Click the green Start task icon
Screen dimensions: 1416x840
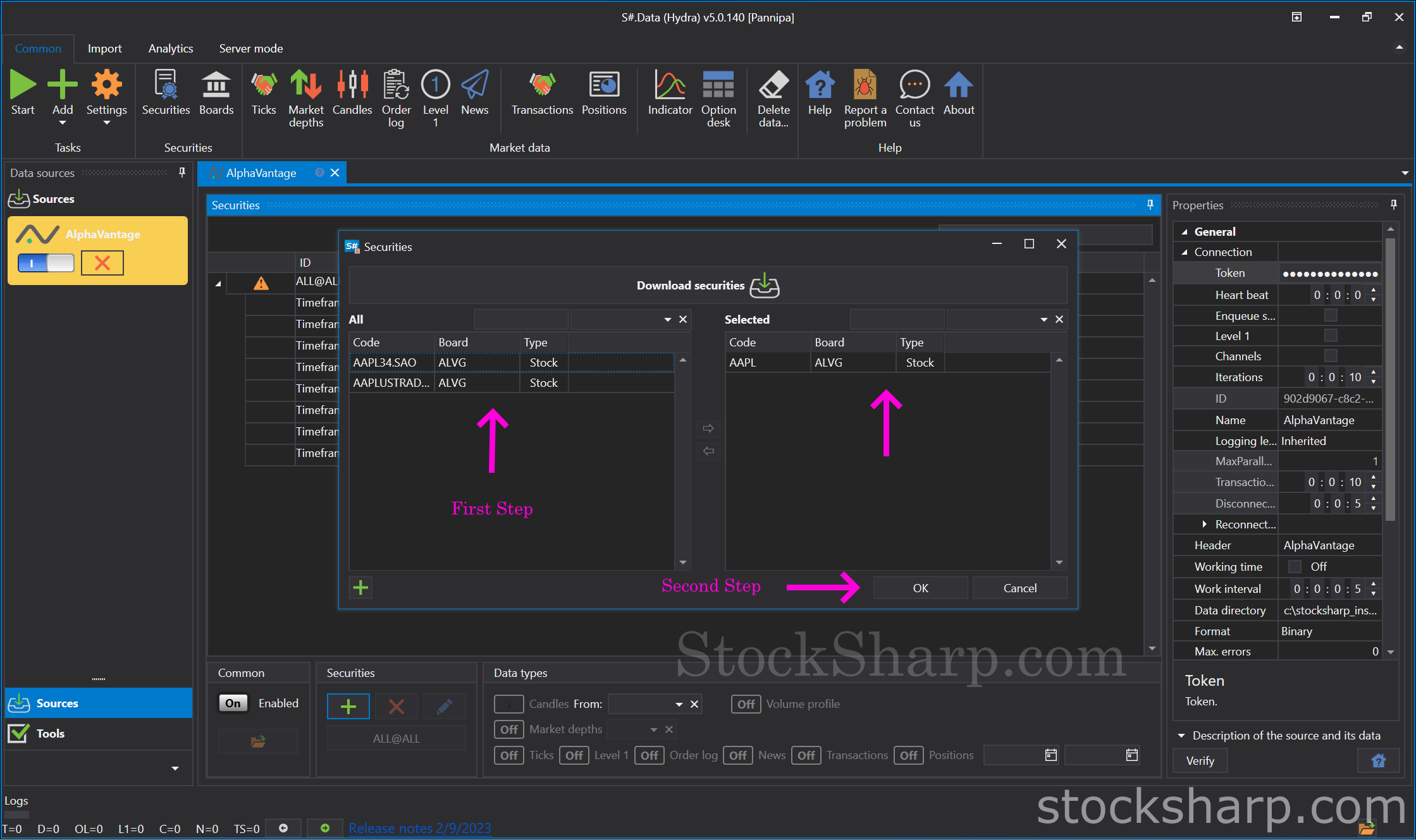[x=23, y=85]
